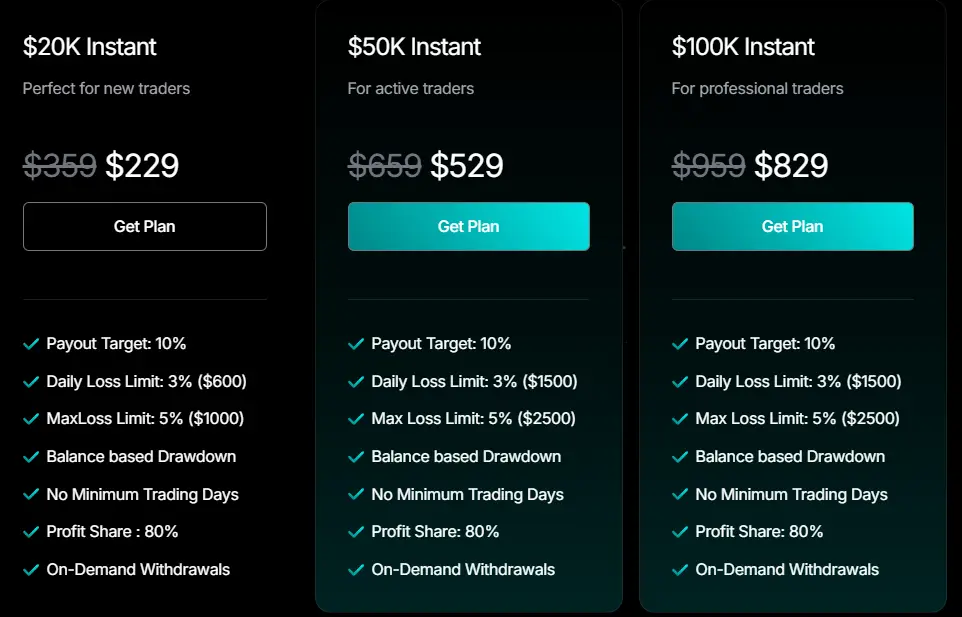
Task: Click checkmark beside Daily Loss Limit ($600)
Action: point(31,381)
